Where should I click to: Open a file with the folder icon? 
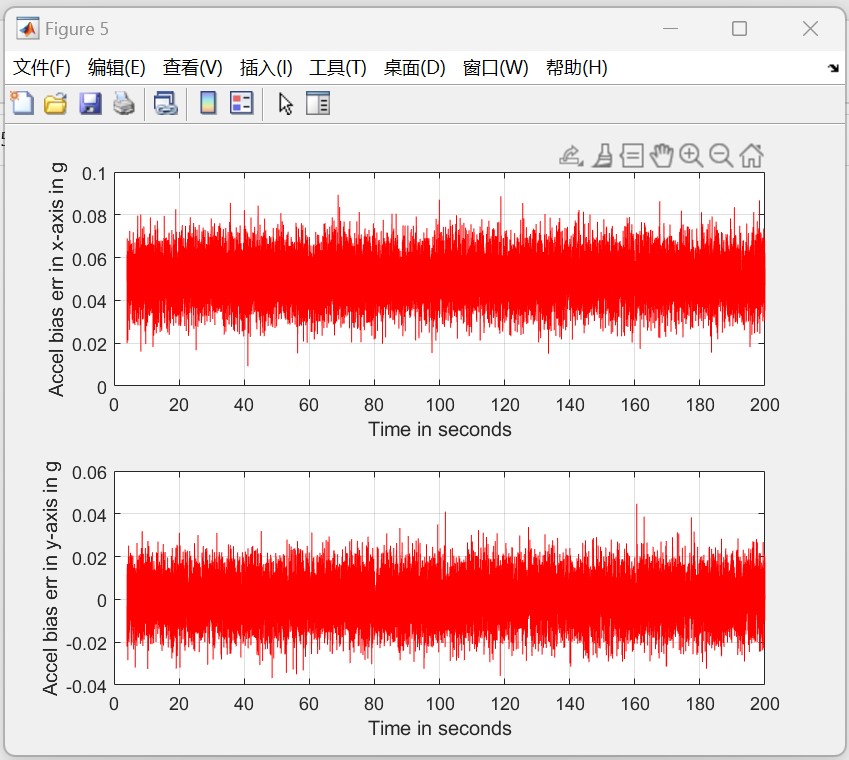(56, 103)
